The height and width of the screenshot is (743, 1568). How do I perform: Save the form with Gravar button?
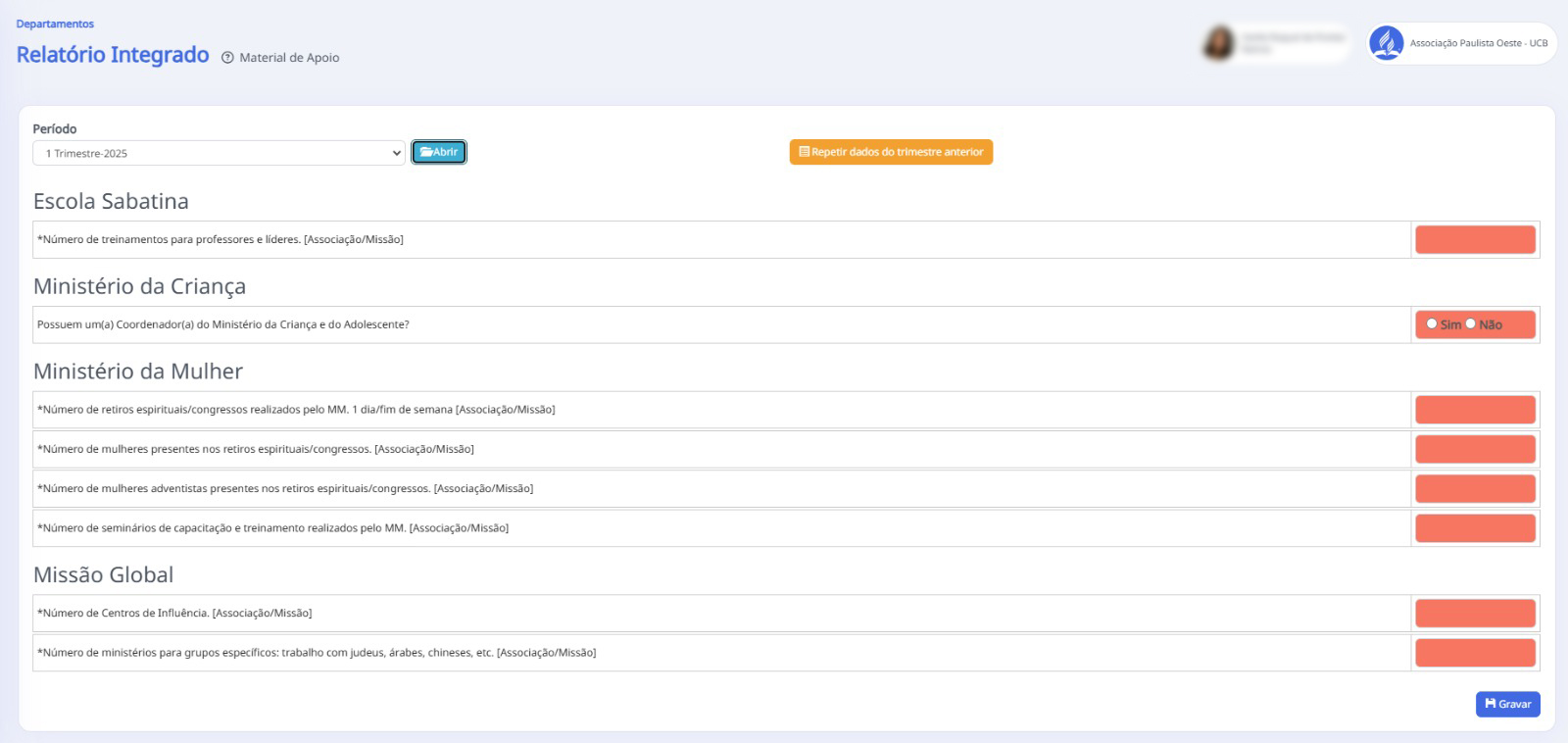tap(1507, 704)
